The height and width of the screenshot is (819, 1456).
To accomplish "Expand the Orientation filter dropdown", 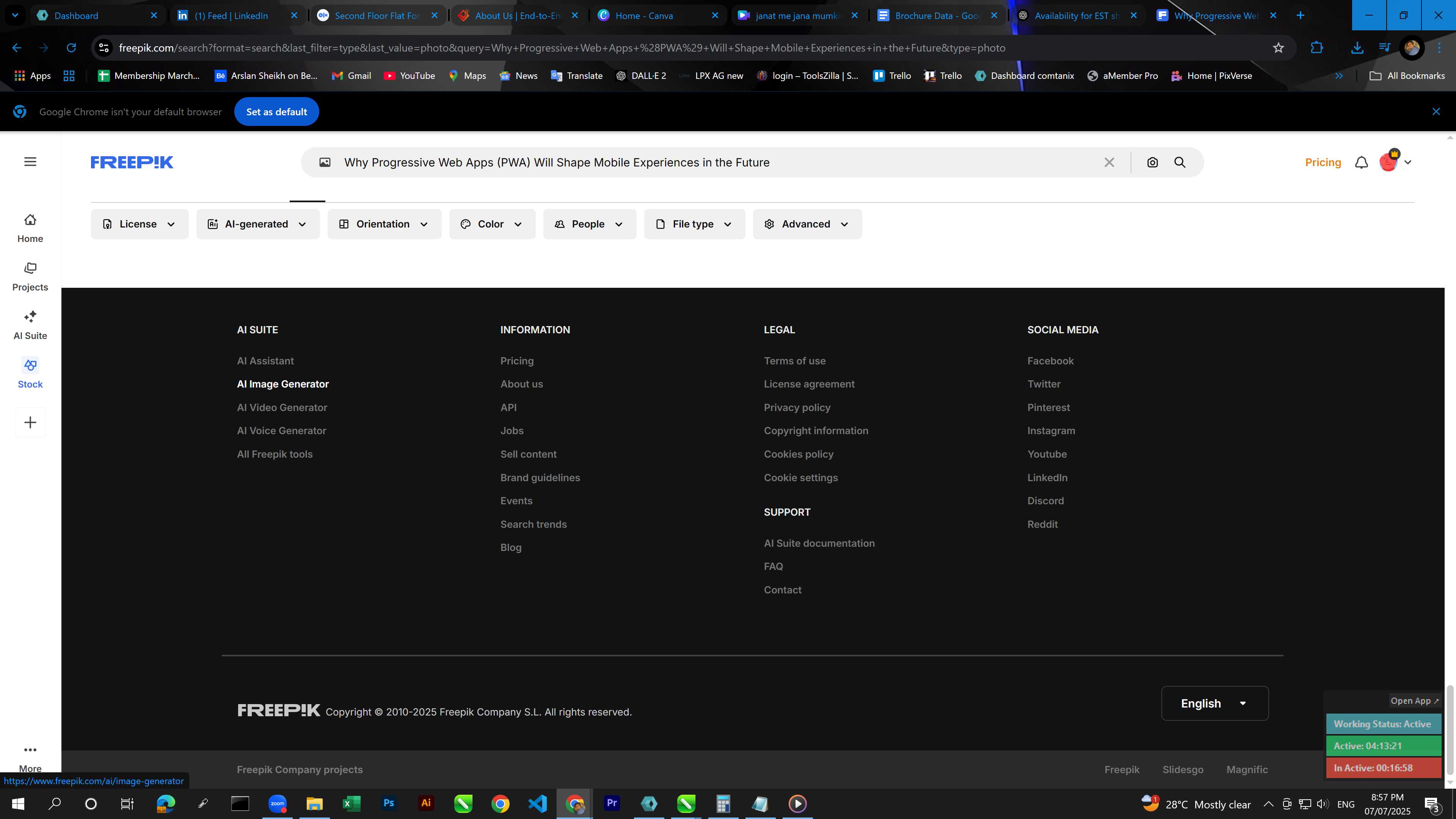I will [384, 224].
